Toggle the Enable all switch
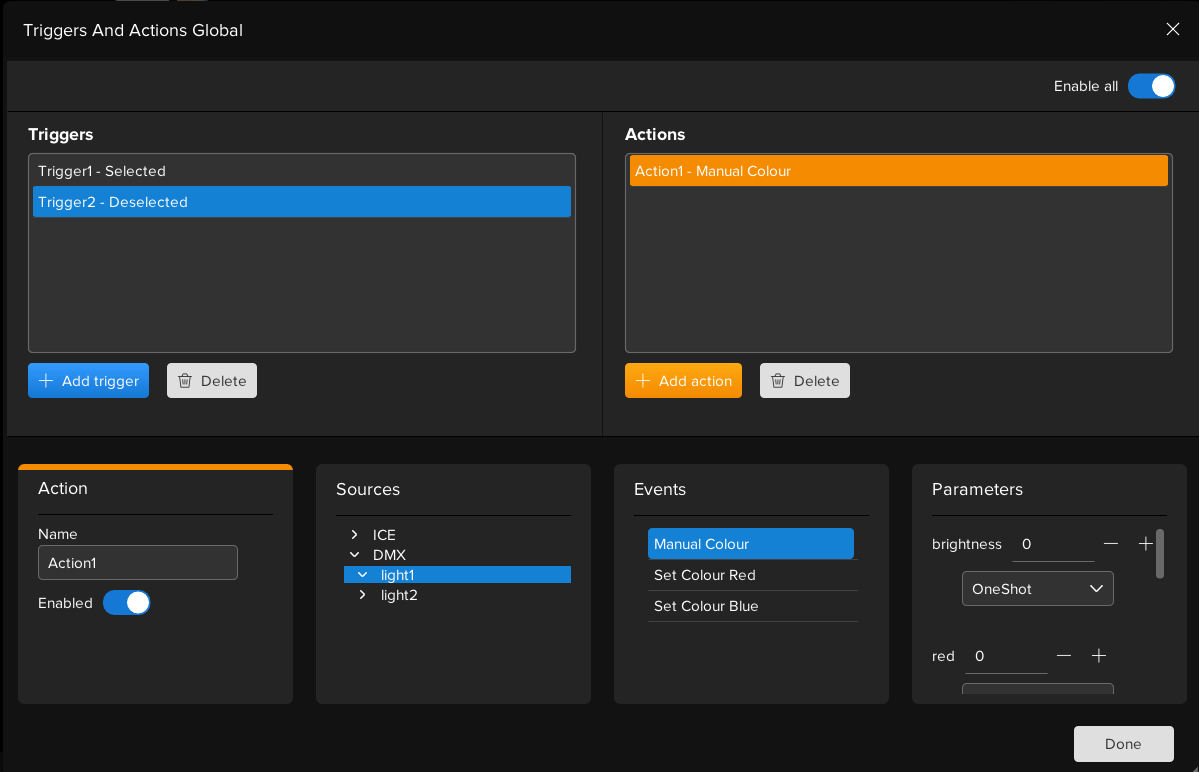1199x772 pixels. 1151,86
